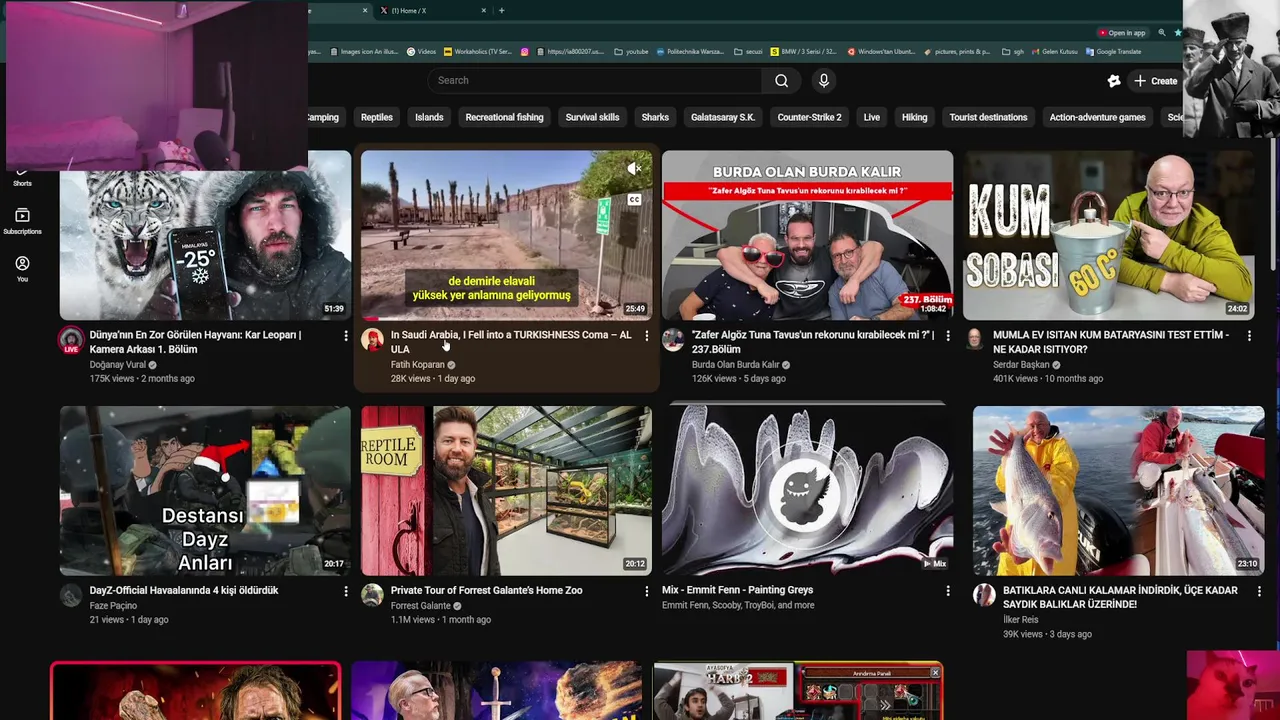
Task: Open options menu for TURKISHNESS Coma video
Action: pyautogui.click(x=646, y=336)
